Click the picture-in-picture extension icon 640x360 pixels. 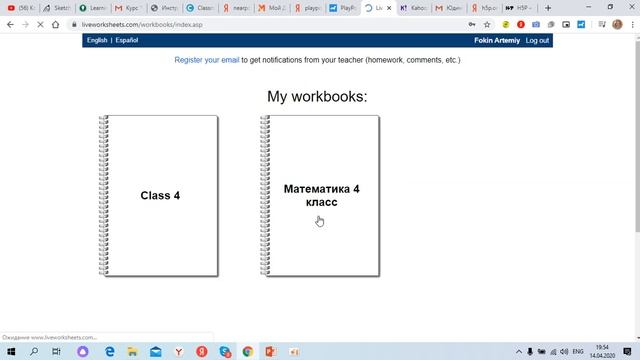click(566, 24)
